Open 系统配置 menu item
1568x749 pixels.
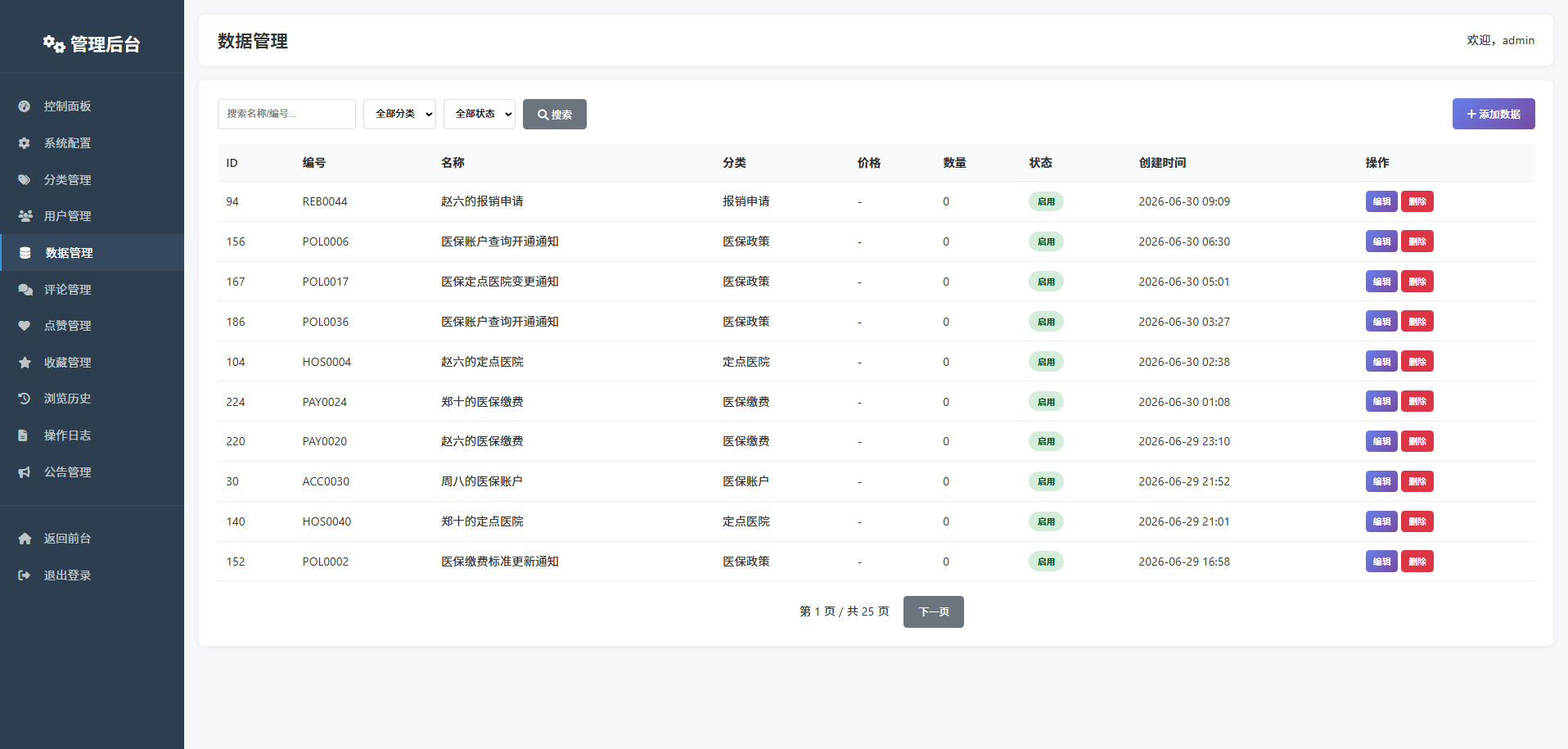click(x=92, y=143)
